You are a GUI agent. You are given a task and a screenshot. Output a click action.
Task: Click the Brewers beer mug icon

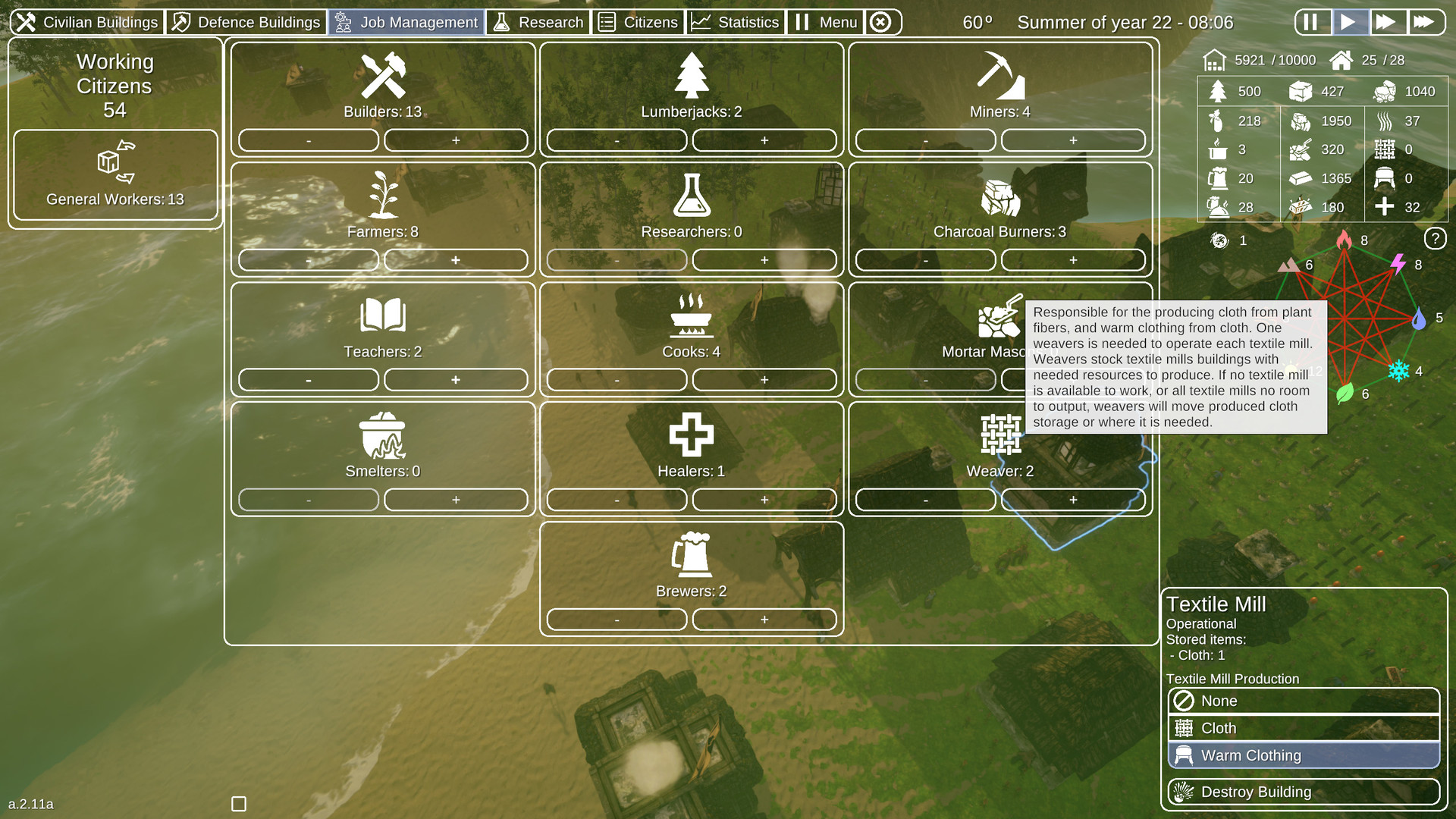(691, 554)
